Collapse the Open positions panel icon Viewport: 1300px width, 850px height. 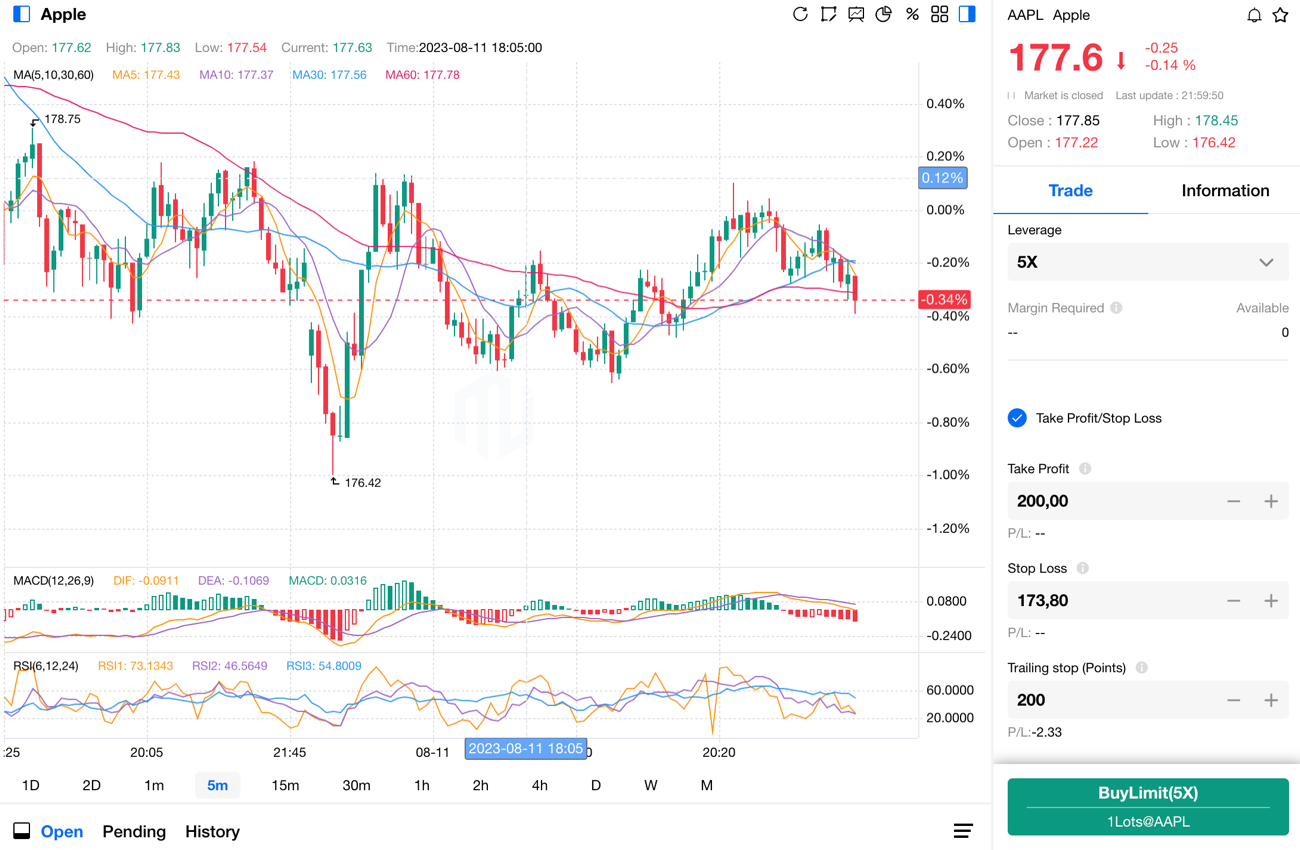21,831
